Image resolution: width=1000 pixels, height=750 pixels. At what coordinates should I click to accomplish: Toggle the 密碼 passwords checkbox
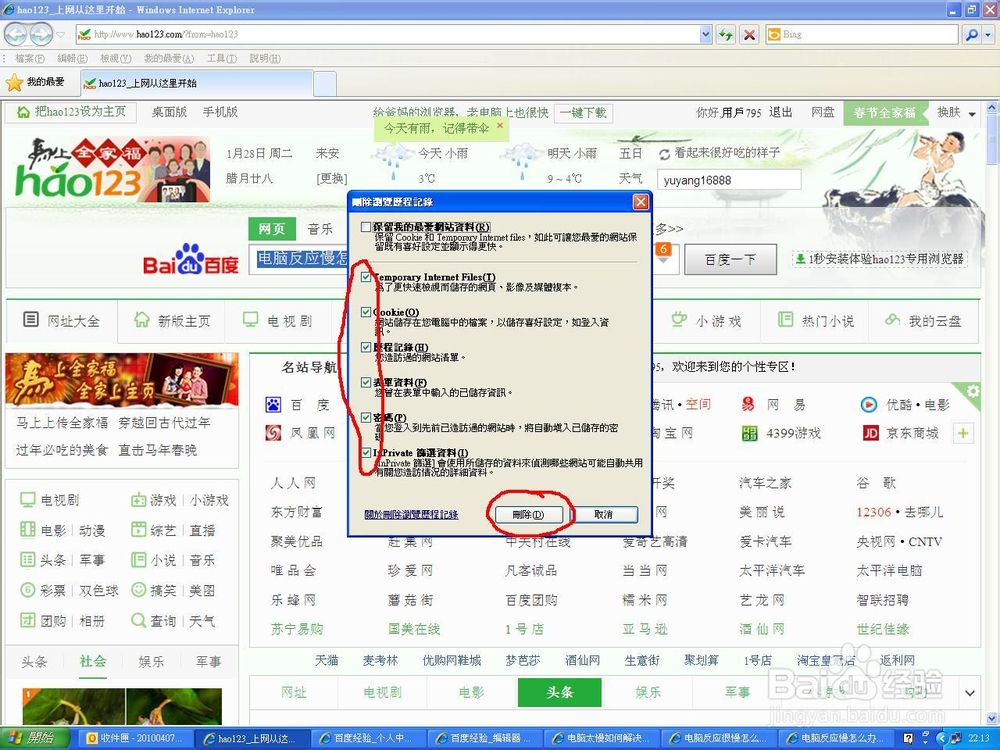tap(365, 417)
